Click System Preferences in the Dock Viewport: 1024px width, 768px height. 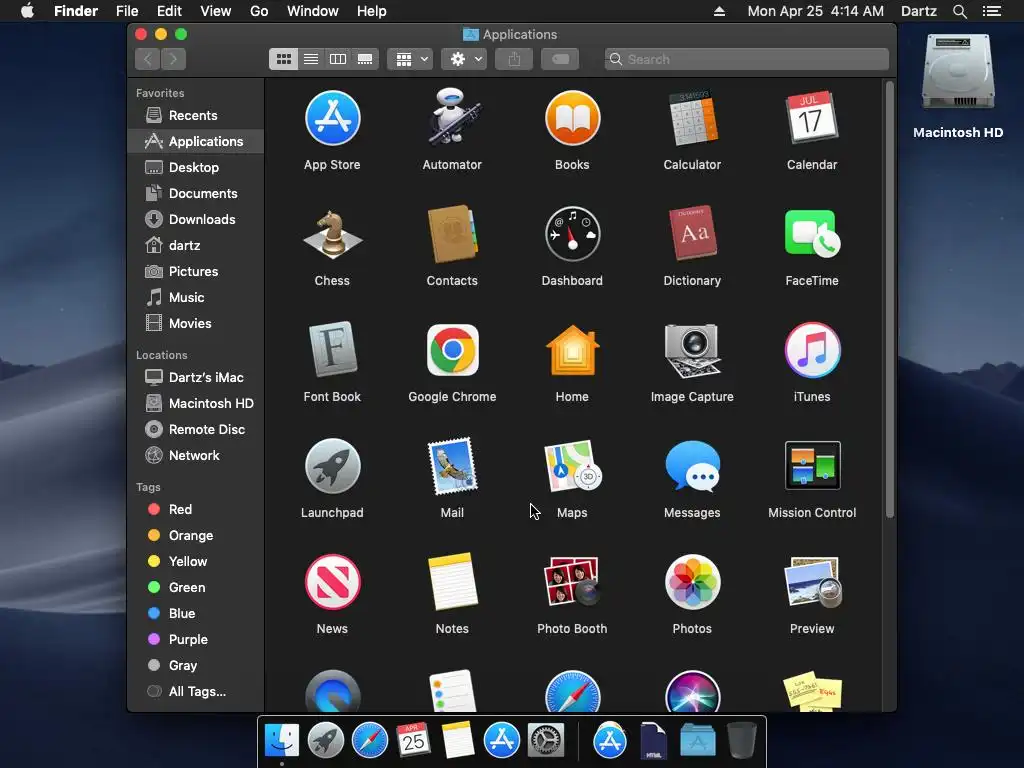(546, 741)
